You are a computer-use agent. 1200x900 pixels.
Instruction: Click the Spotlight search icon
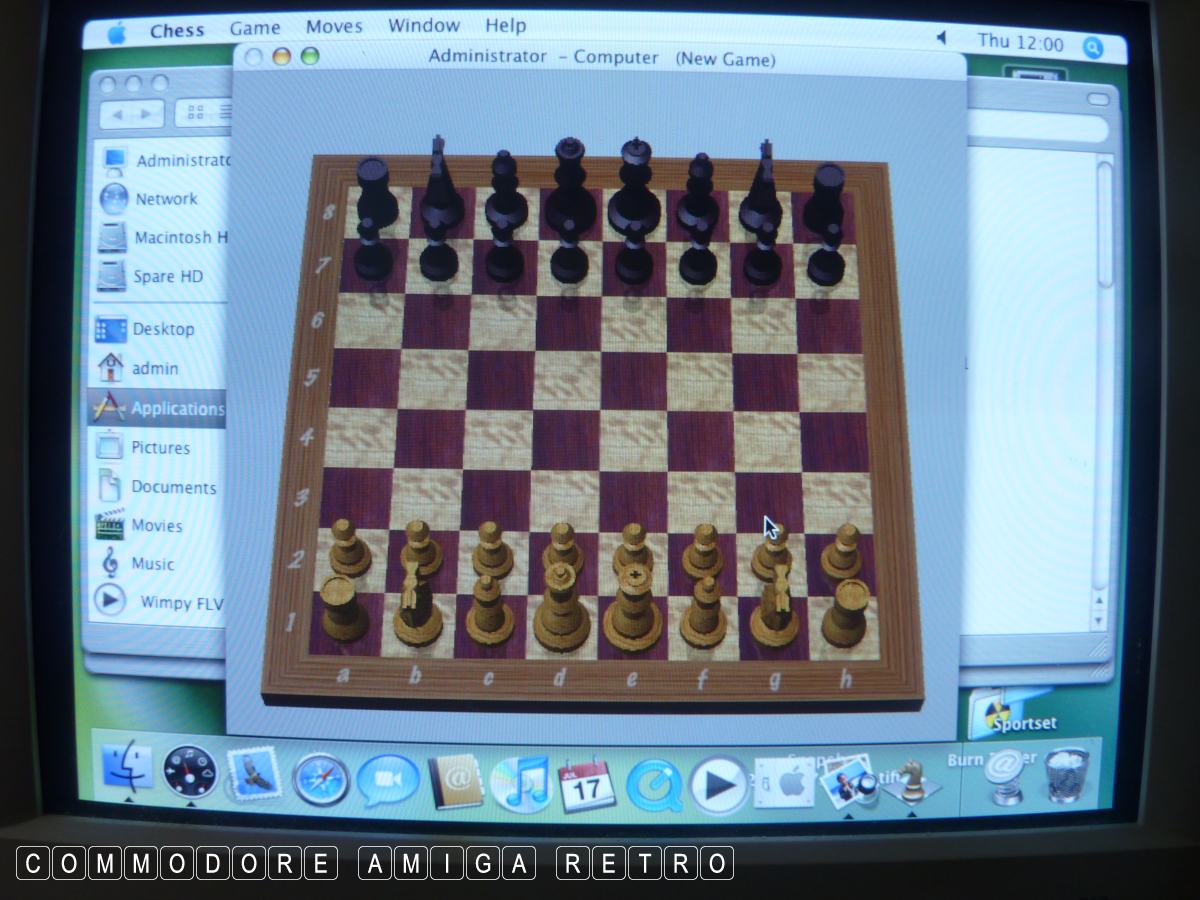tap(1093, 46)
